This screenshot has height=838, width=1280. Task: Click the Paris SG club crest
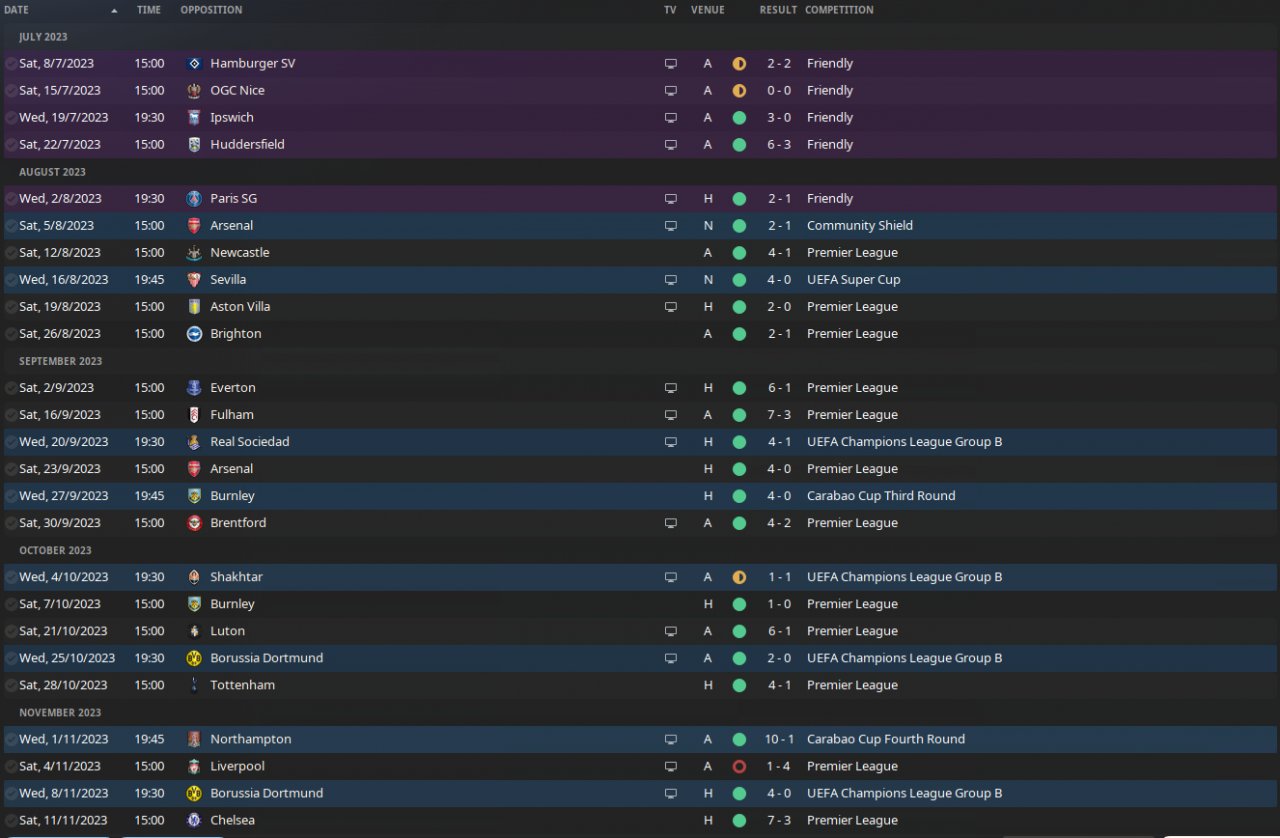[194, 198]
